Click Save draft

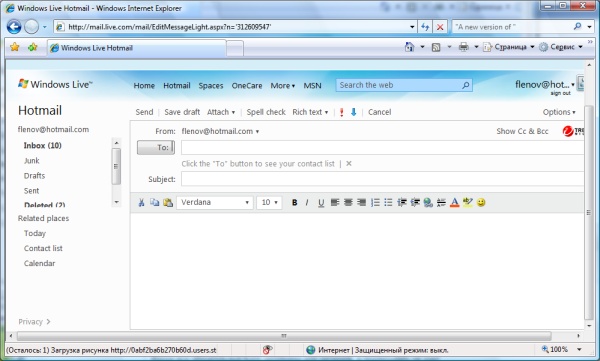click(x=182, y=112)
